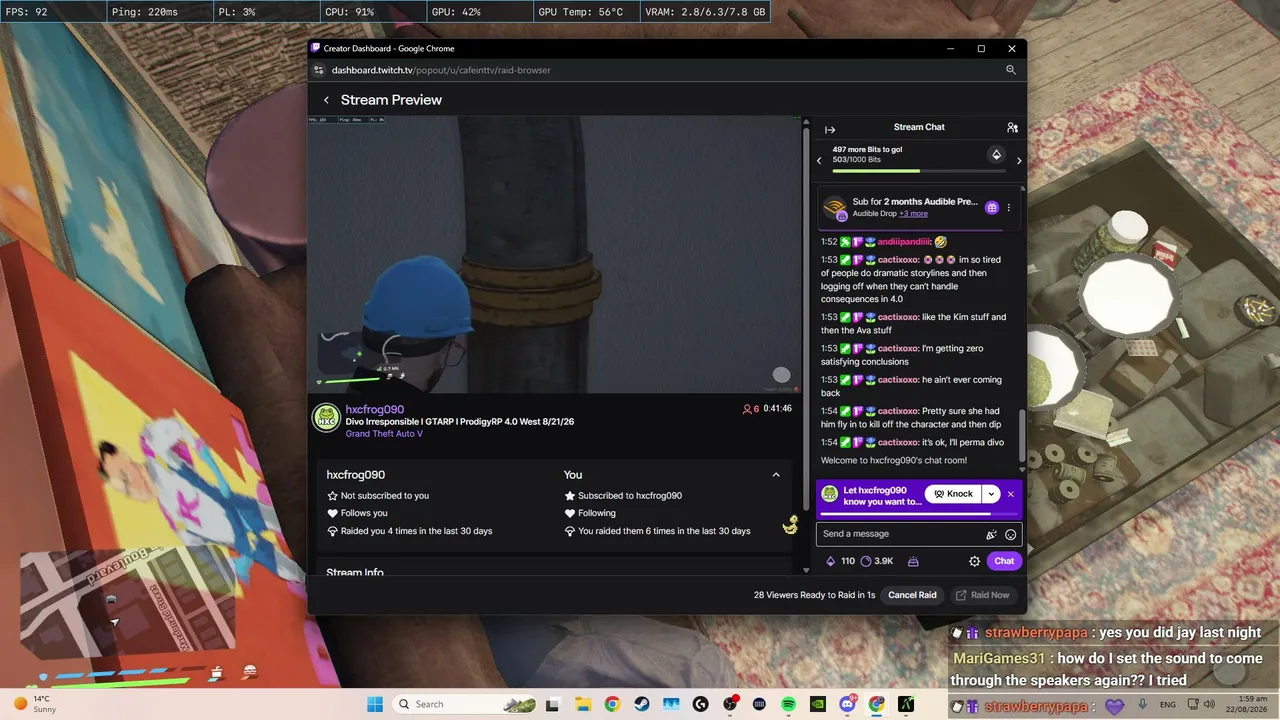Click the stream preview video

click(555, 254)
